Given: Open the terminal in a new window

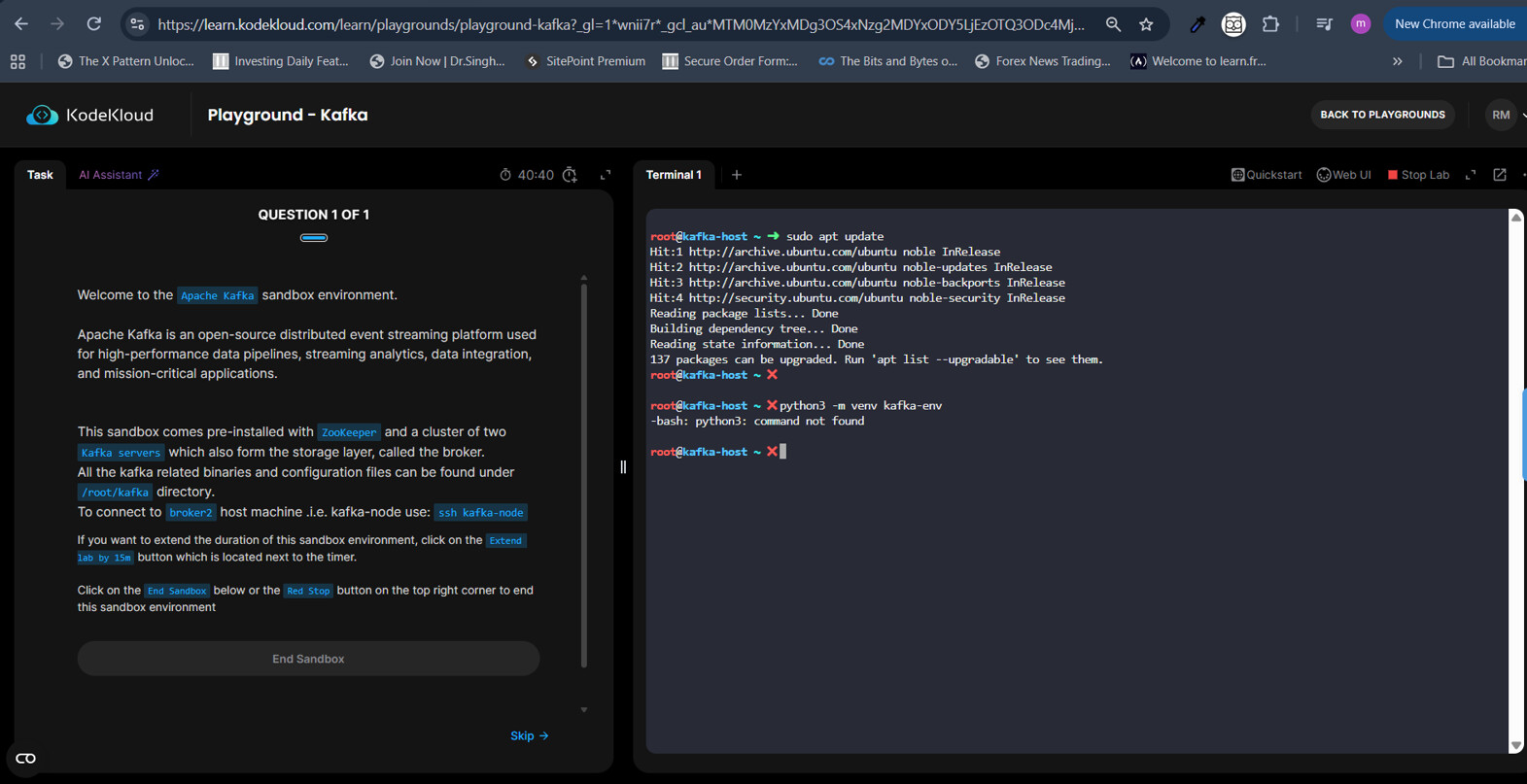Looking at the screenshot, I should click(x=1500, y=175).
